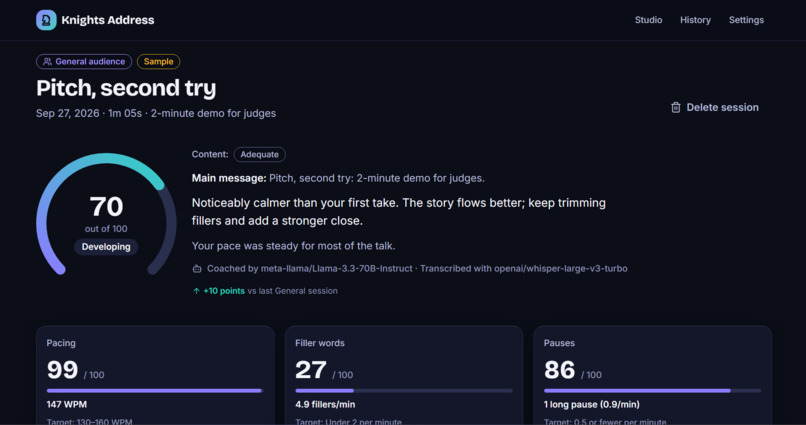Click the circular score gauge showing 70

[x=106, y=214]
